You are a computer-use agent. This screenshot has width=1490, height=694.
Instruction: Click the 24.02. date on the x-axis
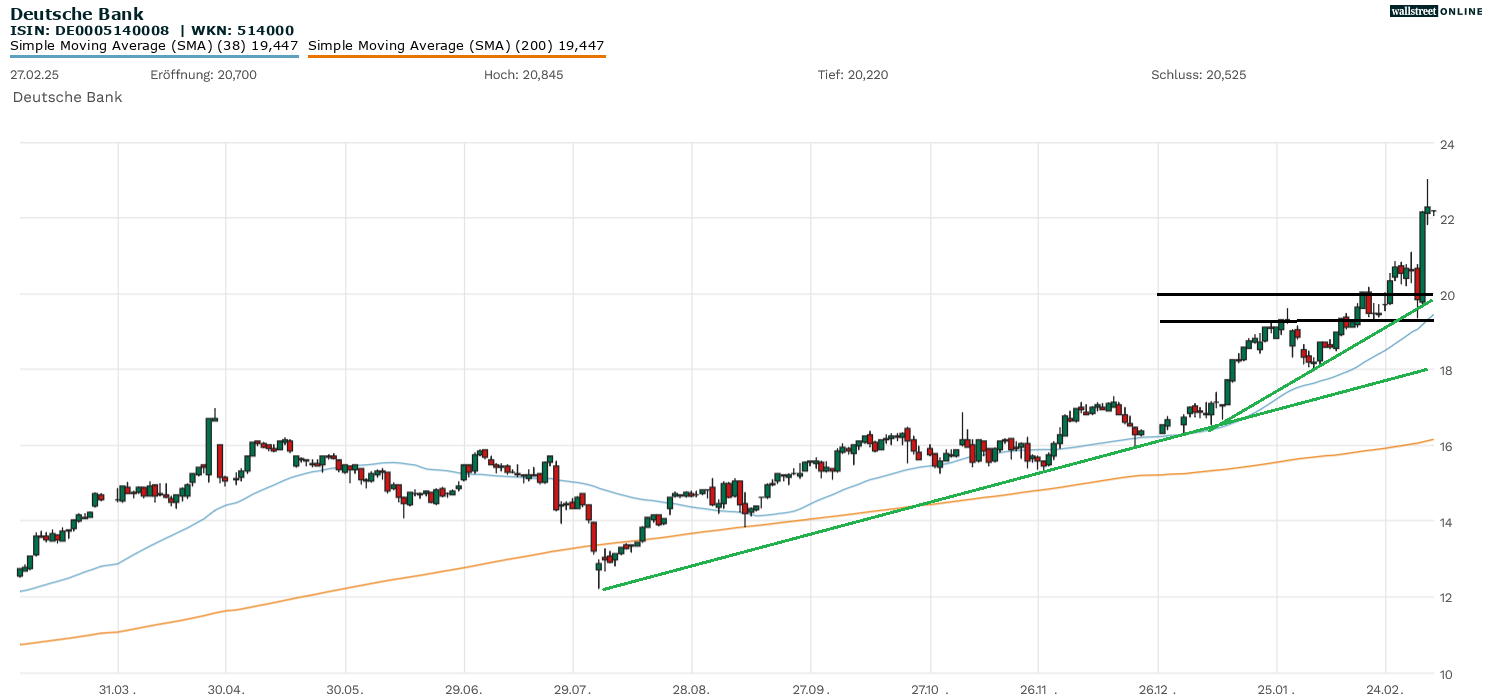1385,689
